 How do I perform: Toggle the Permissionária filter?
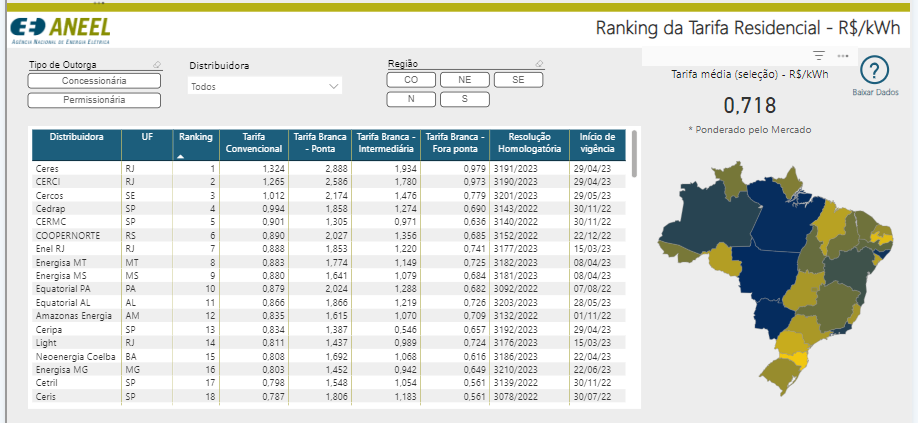coord(94,100)
